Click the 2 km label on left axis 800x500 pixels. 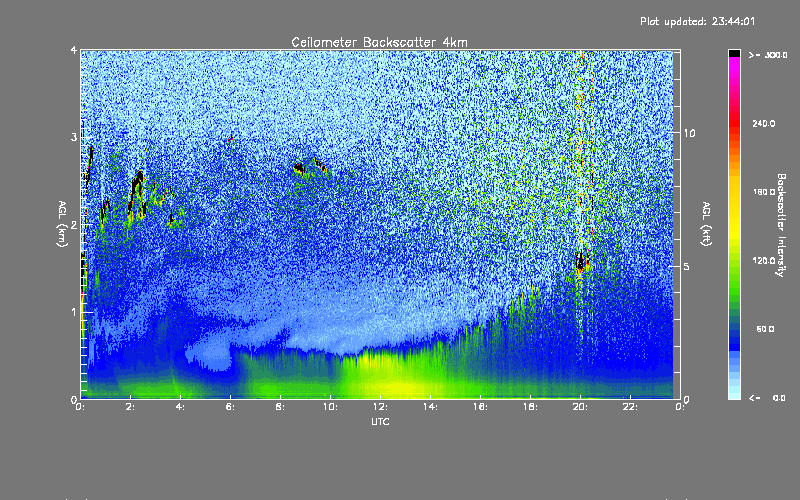pos(74,224)
